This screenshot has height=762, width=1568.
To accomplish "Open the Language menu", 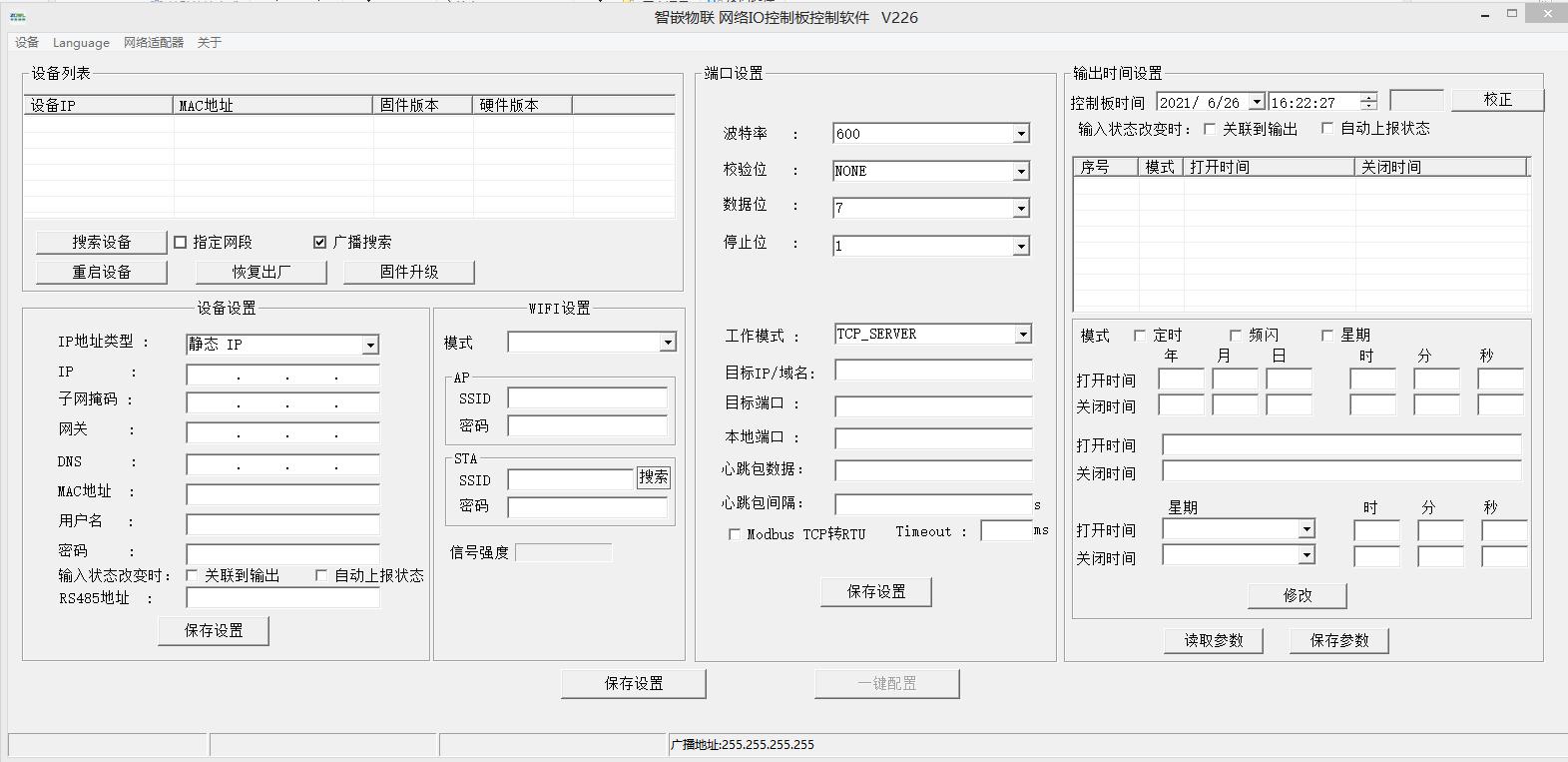I will point(81,43).
